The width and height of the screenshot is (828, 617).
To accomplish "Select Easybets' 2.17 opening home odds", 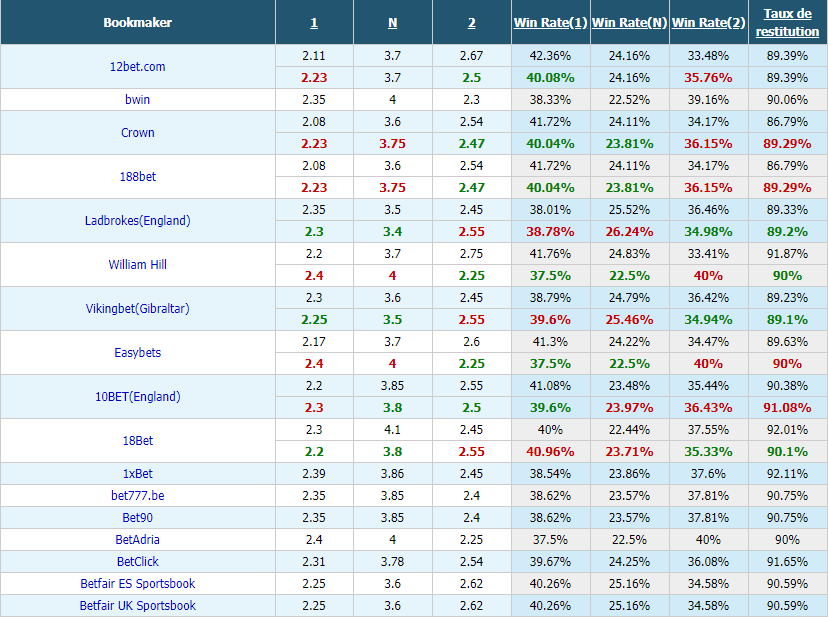I will point(314,342).
